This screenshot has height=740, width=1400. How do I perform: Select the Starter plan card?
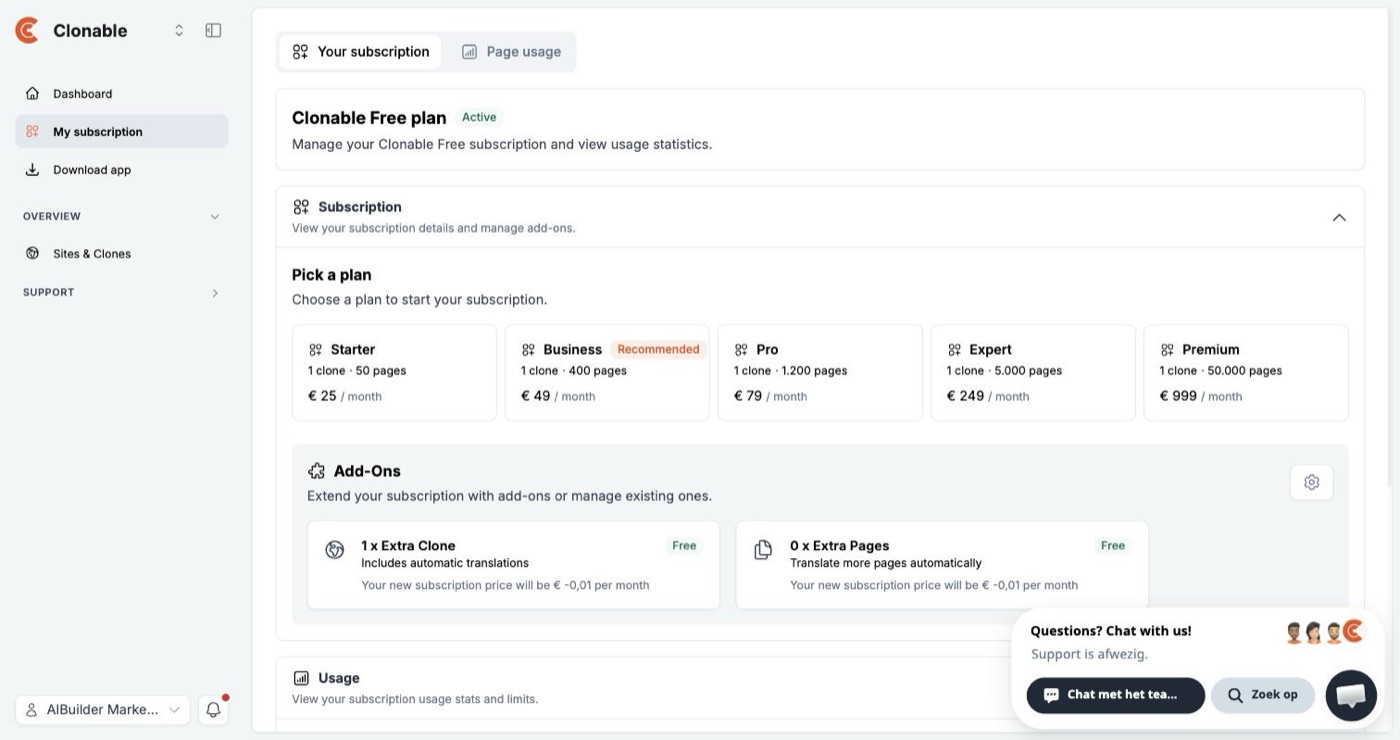pos(394,372)
